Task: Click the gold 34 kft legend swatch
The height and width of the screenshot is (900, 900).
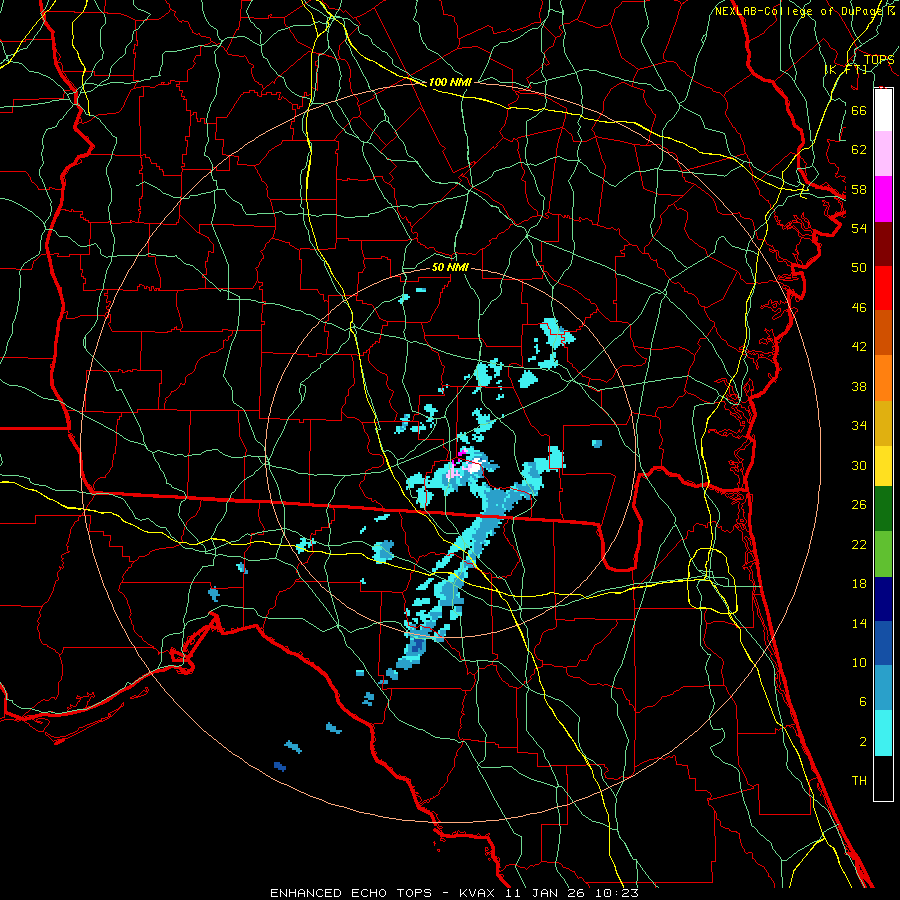Action: tap(883, 423)
